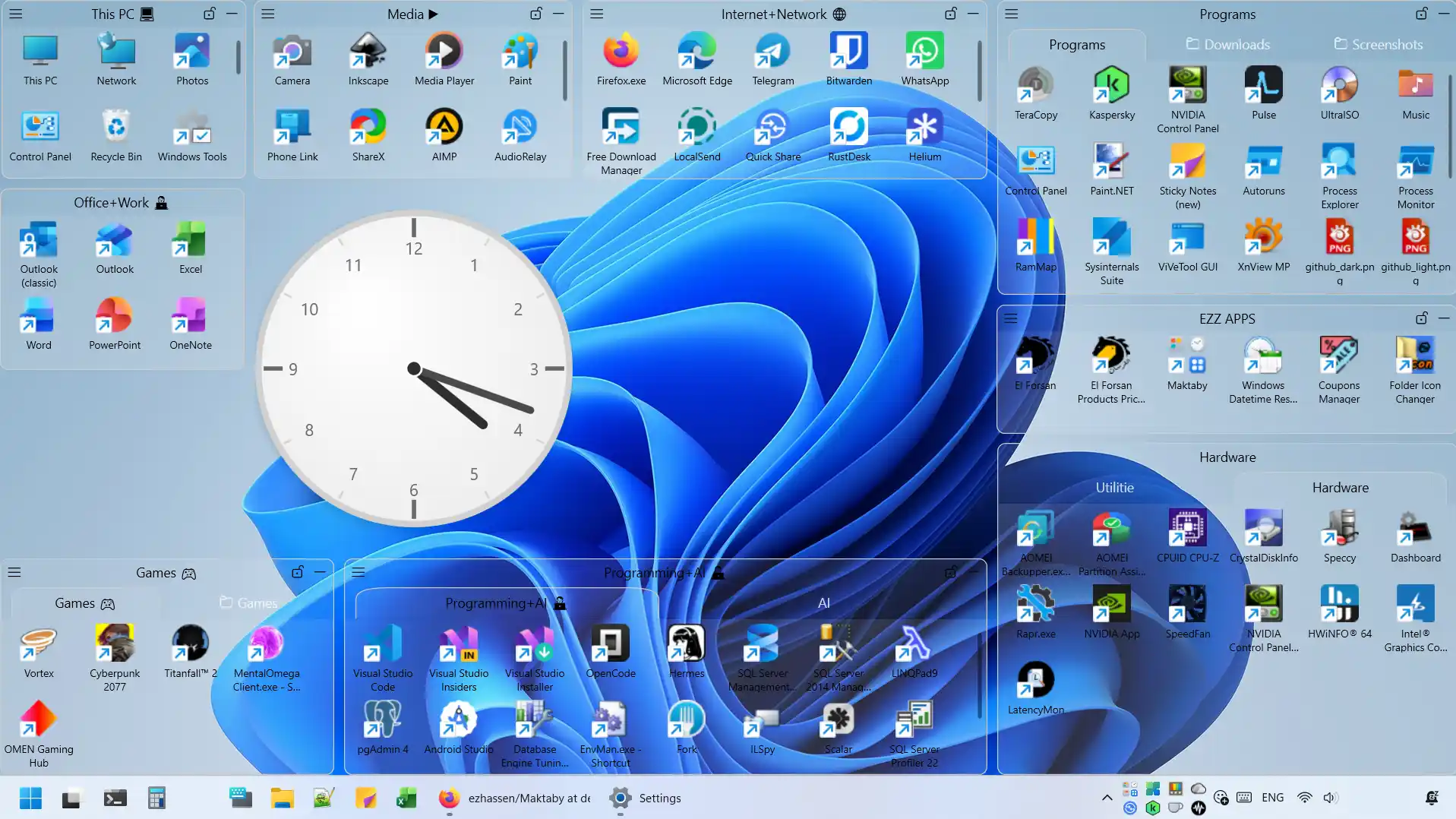Toggle lock on EZZ APPS fence
The height and width of the screenshot is (819, 1456).
1421,318
